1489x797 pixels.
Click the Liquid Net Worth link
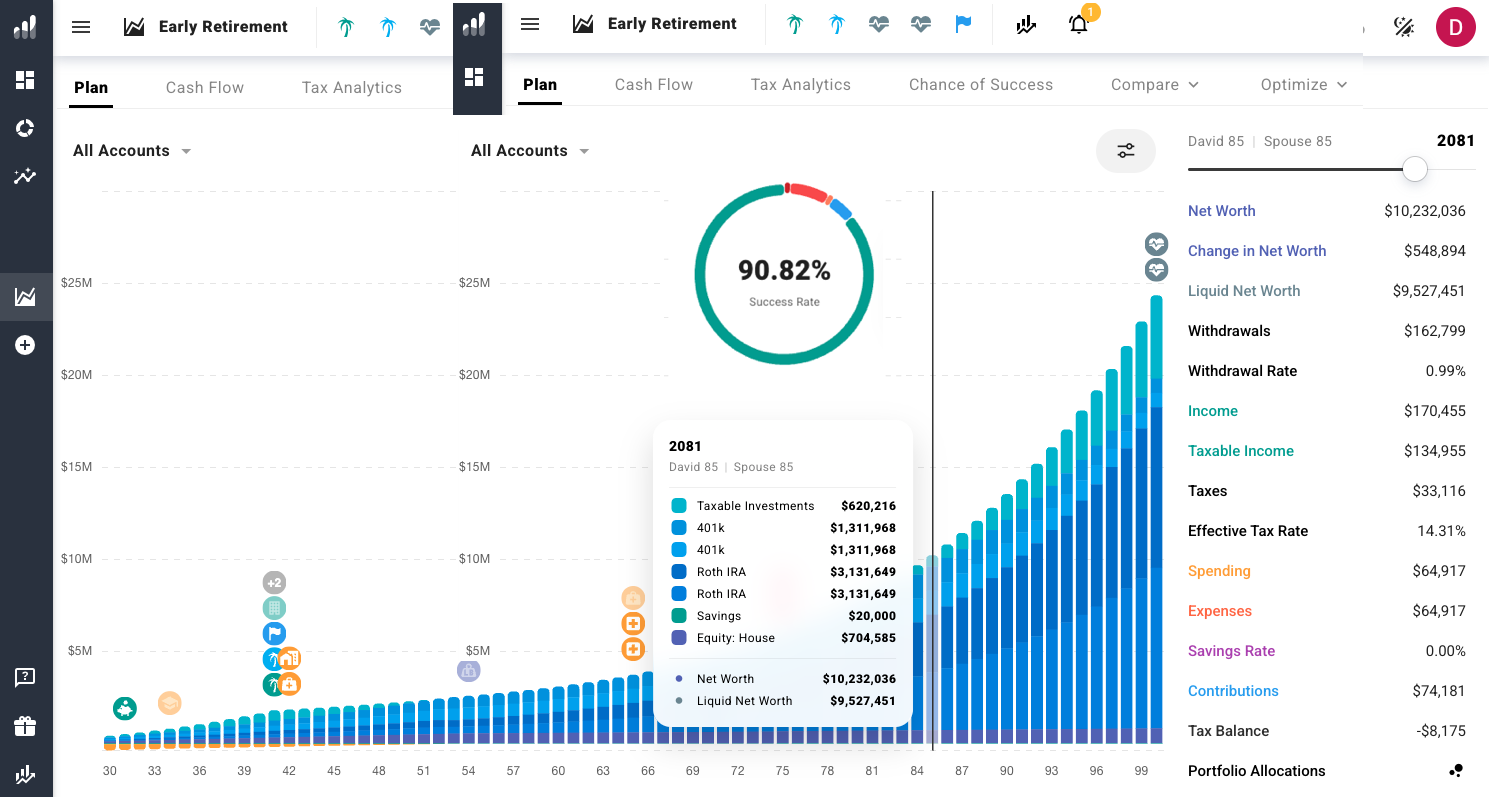pyautogui.click(x=1244, y=291)
